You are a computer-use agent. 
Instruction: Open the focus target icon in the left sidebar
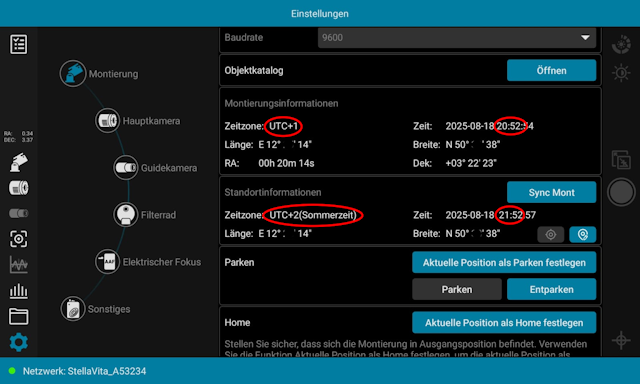pos(19,239)
